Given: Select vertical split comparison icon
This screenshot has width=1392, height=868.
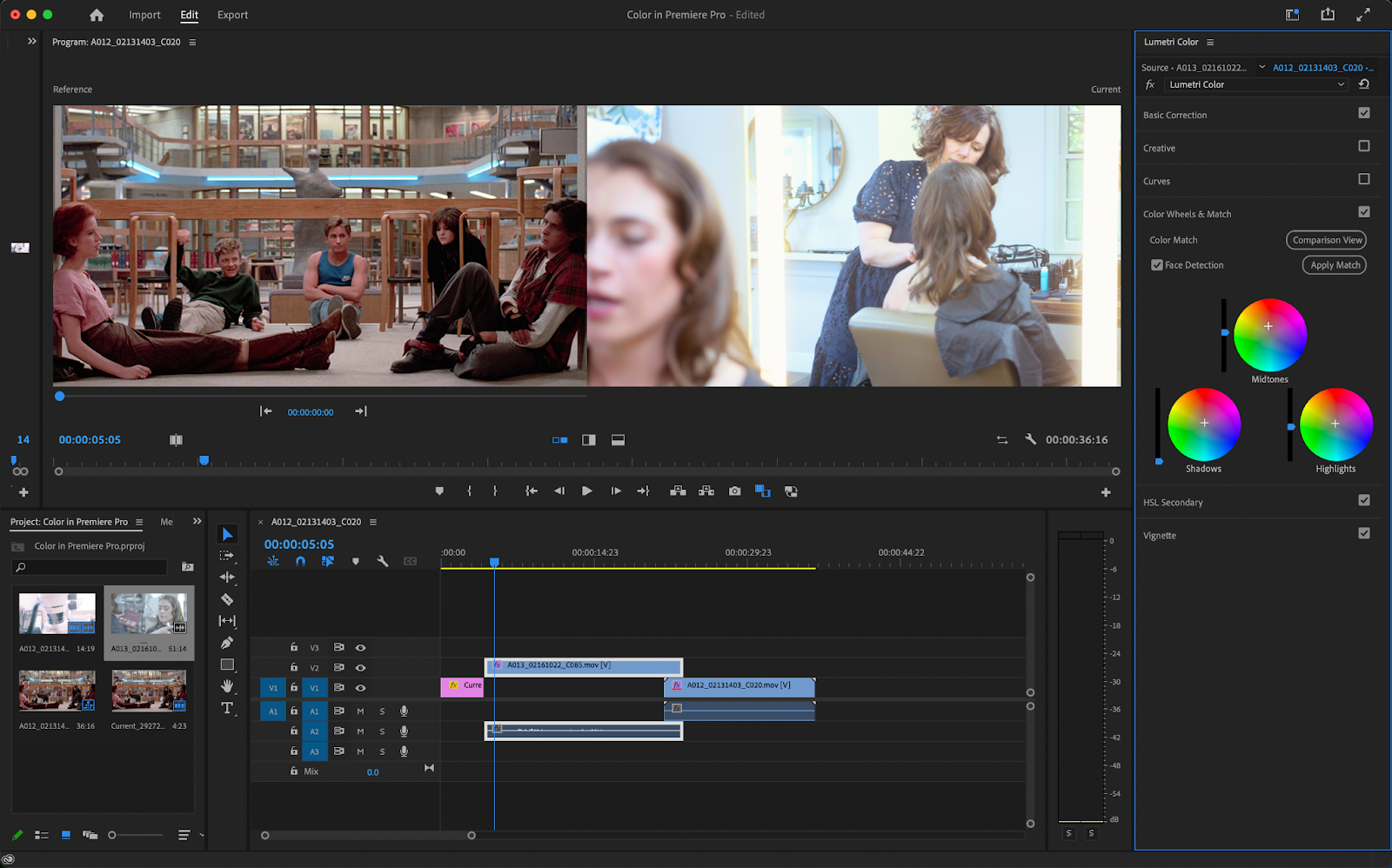Looking at the screenshot, I should click(x=589, y=440).
